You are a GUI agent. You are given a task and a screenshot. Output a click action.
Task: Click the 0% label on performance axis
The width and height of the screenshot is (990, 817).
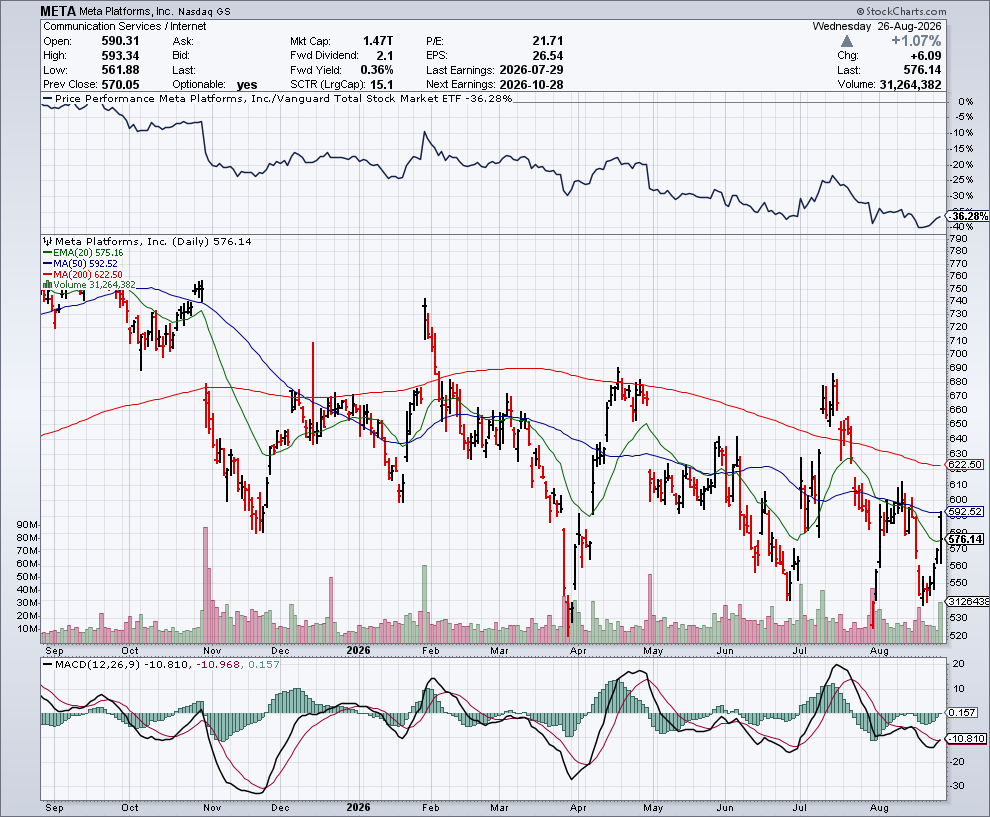(965, 102)
